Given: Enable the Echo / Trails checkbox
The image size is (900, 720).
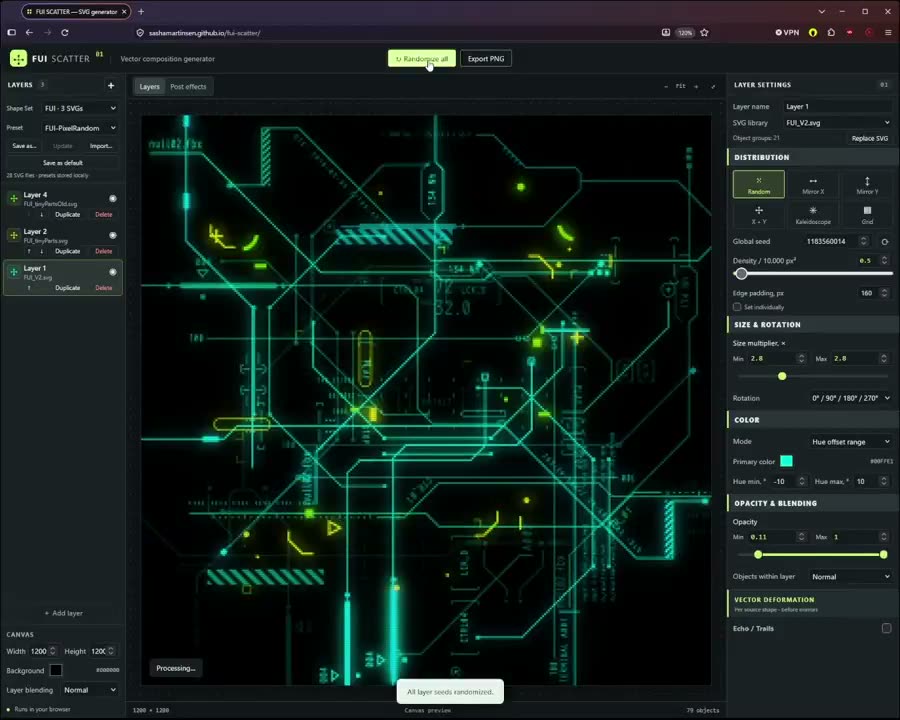Looking at the screenshot, I should [x=886, y=629].
